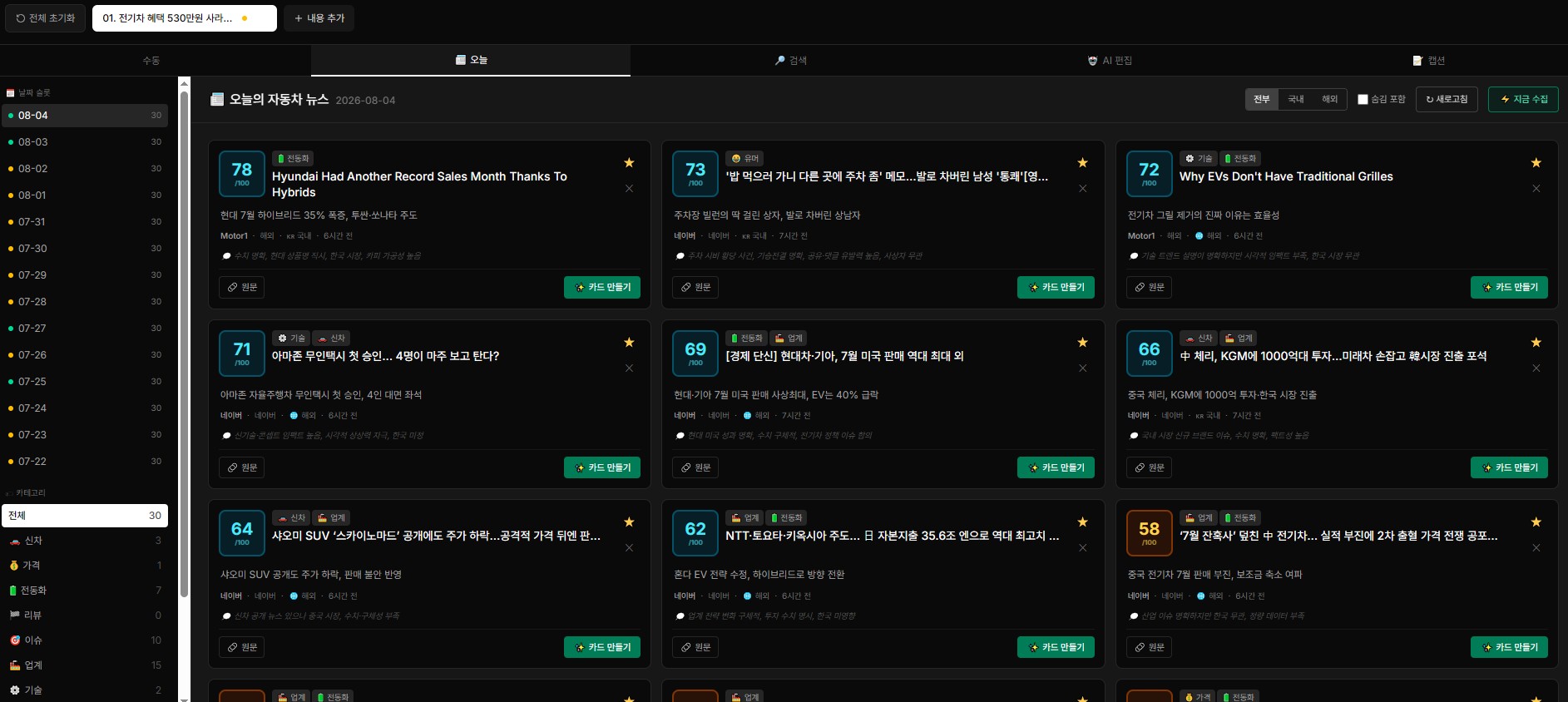
Task: Toggle star on 아마존 무인택시 첫 승인 card
Action: 629,343
